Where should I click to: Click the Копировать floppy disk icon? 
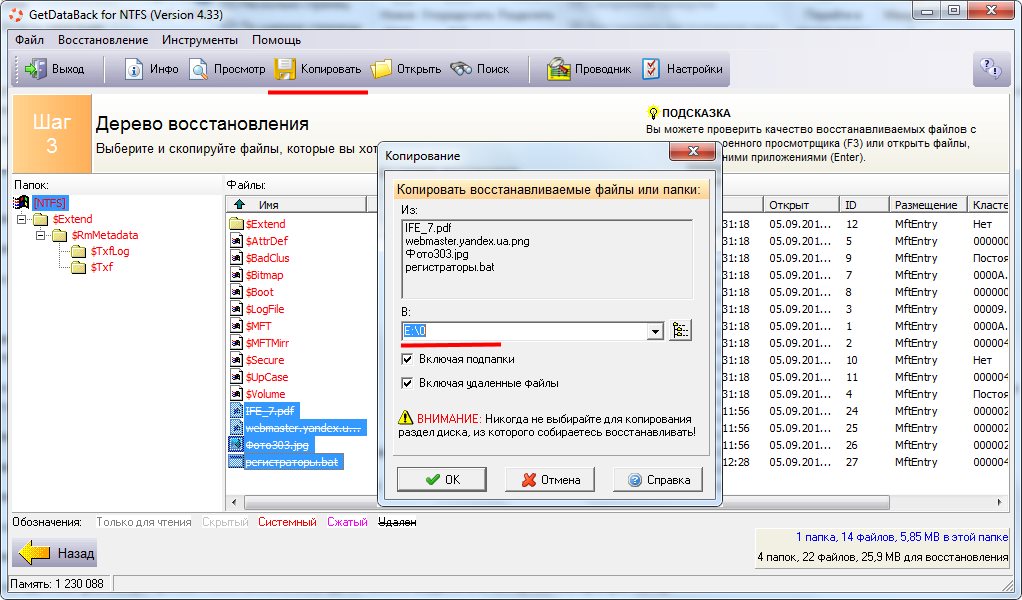285,69
